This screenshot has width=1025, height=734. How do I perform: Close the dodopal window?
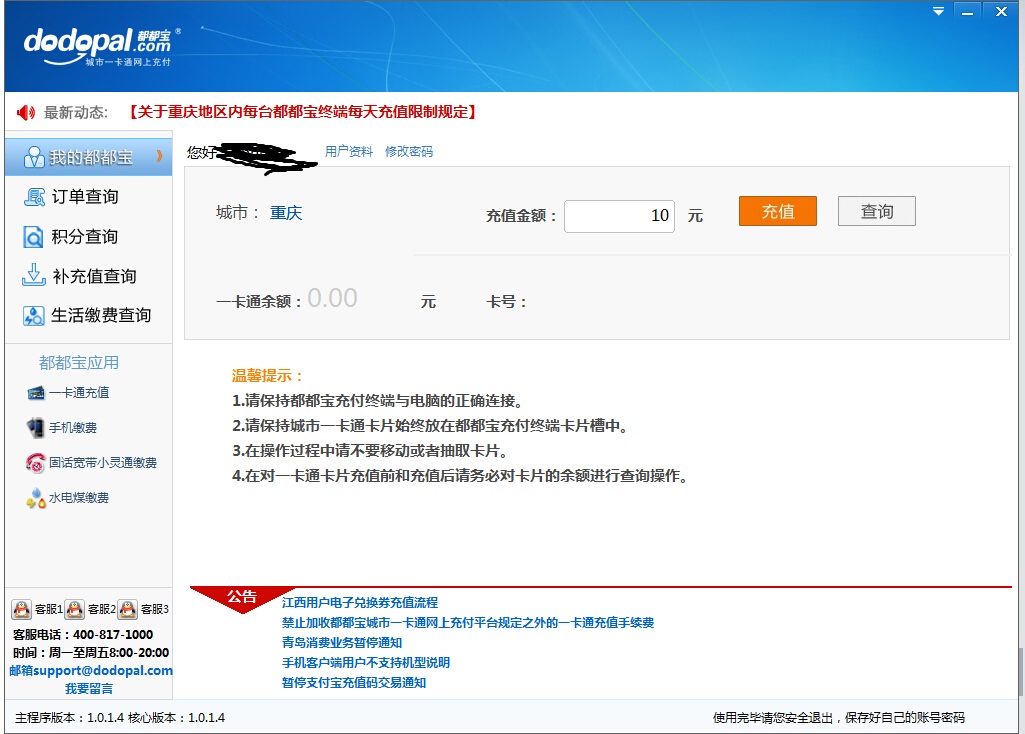1001,11
